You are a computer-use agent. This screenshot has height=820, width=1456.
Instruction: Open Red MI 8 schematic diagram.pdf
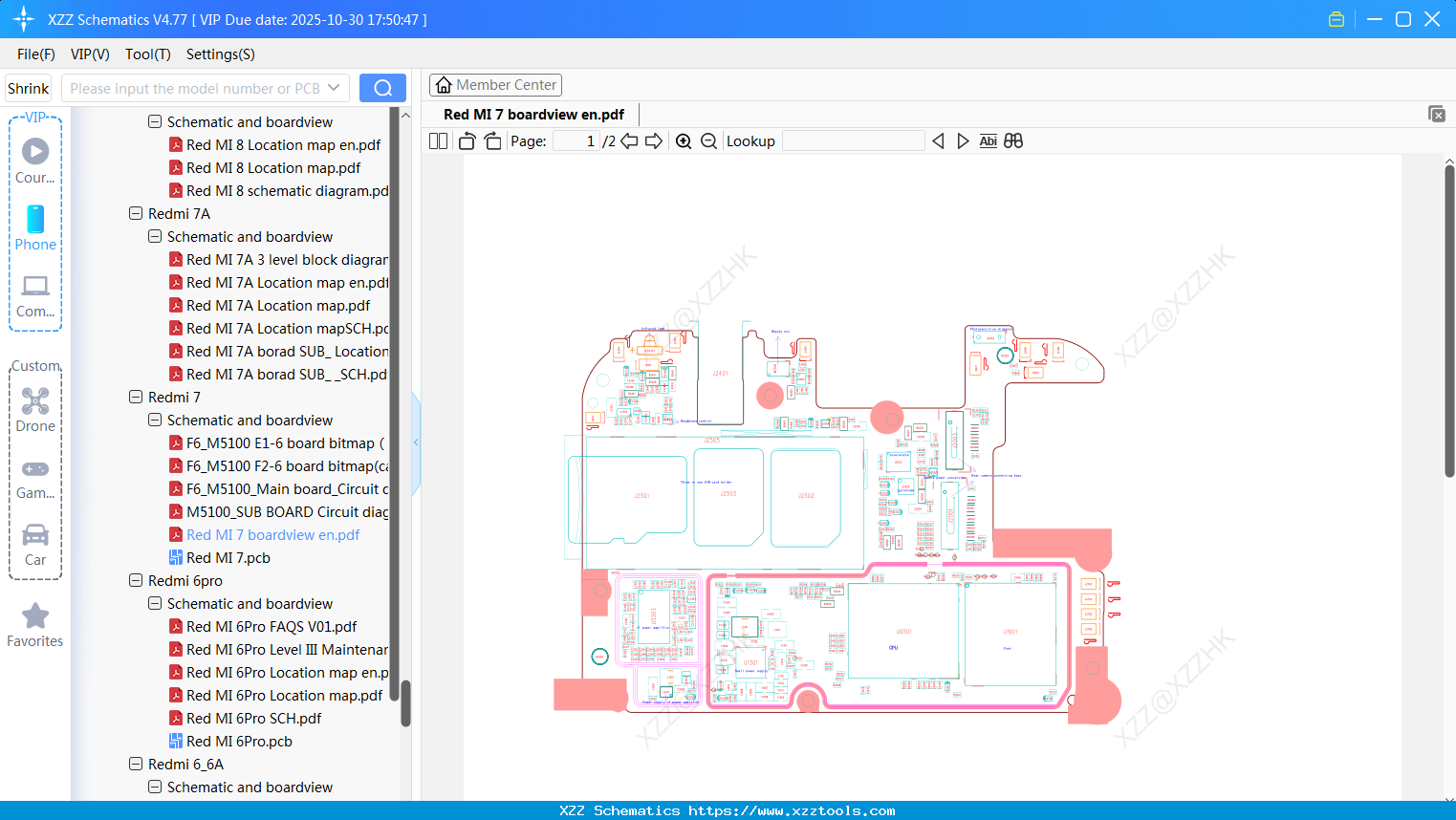pyautogui.click(x=288, y=191)
